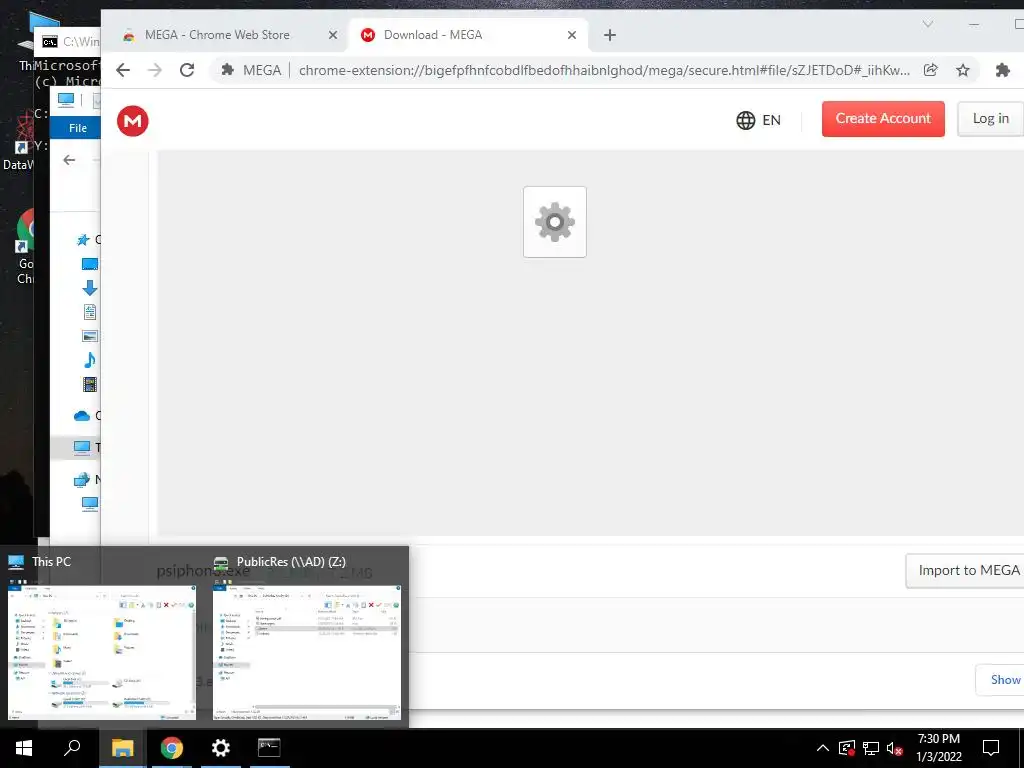This screenshot has width=1024, height=768.
Task: Select Downloads arrow in Explorer sidebar
Action: point(89,288)
